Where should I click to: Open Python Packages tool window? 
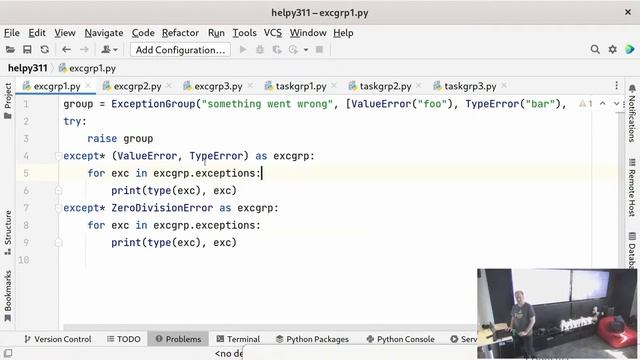pos(312,339)
